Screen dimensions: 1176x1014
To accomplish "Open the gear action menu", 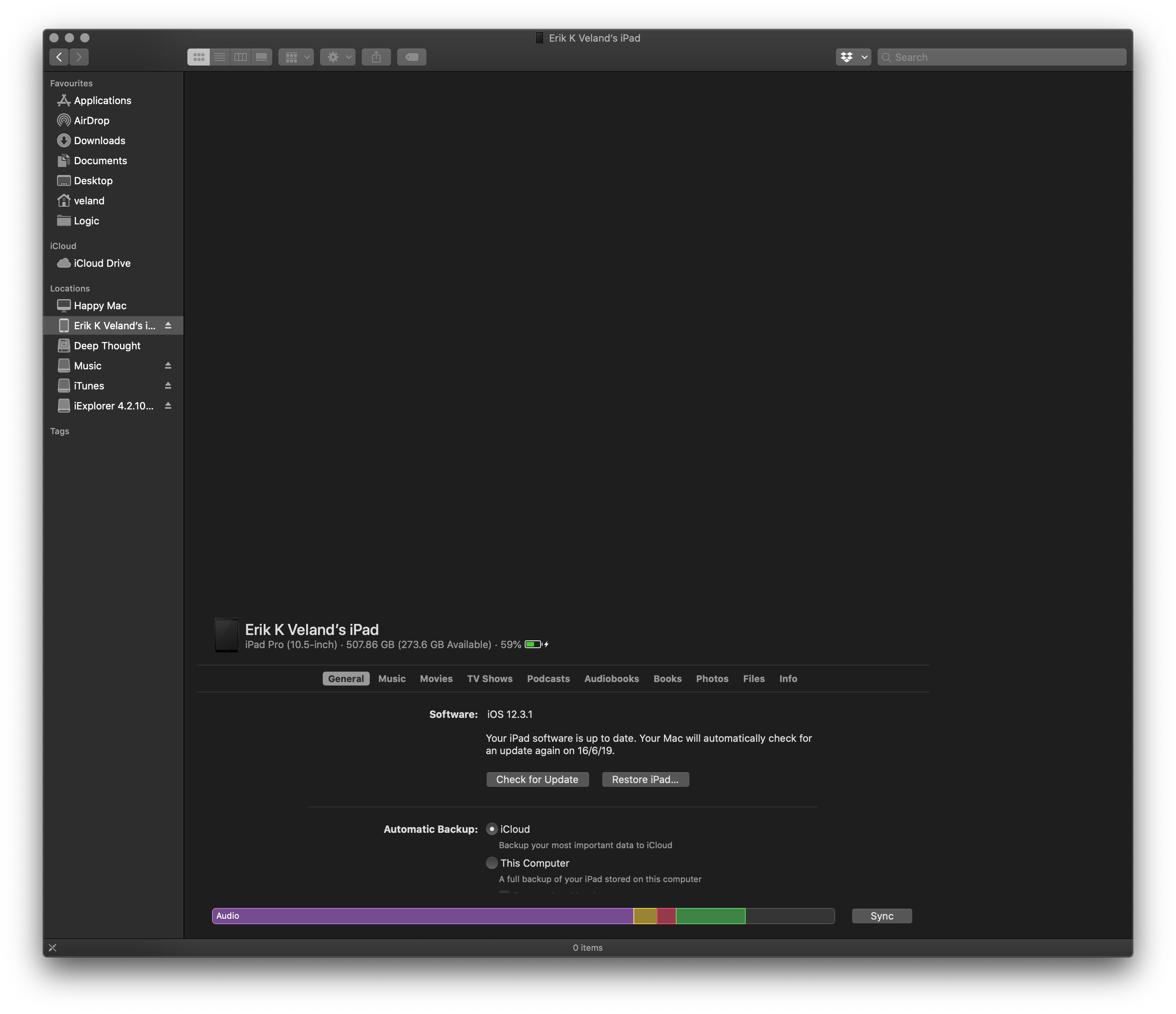I will (x=338, y=57).
